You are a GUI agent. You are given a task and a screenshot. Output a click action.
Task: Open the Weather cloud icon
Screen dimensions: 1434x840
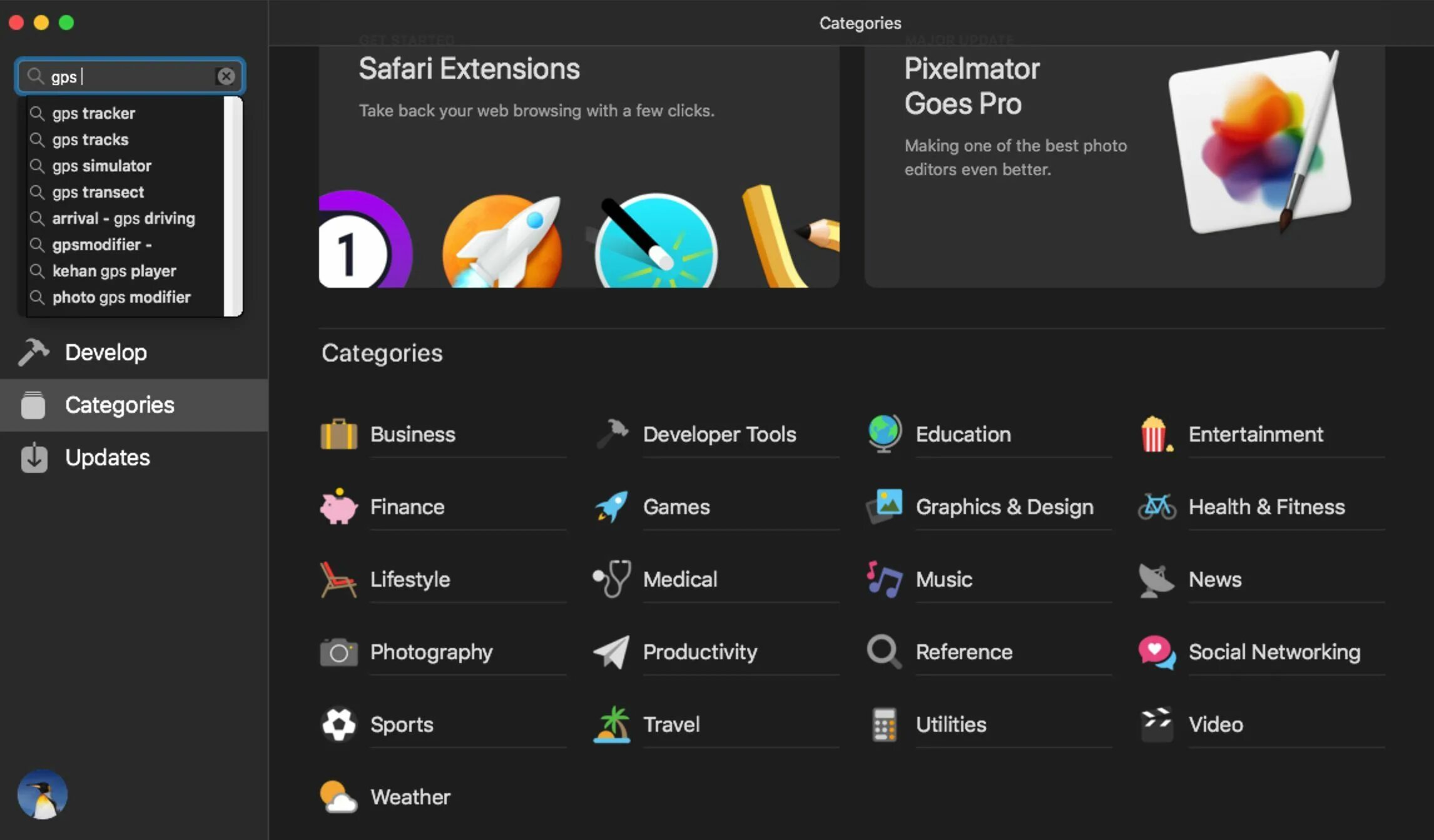point(338,796)
